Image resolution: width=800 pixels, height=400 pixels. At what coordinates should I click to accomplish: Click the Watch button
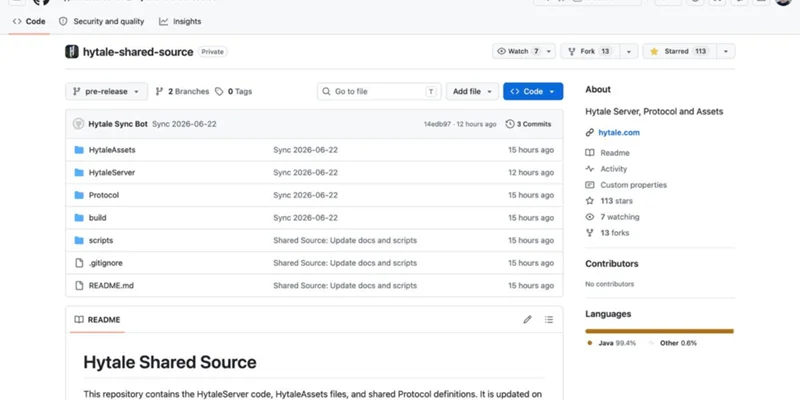[x=517, y=51]
